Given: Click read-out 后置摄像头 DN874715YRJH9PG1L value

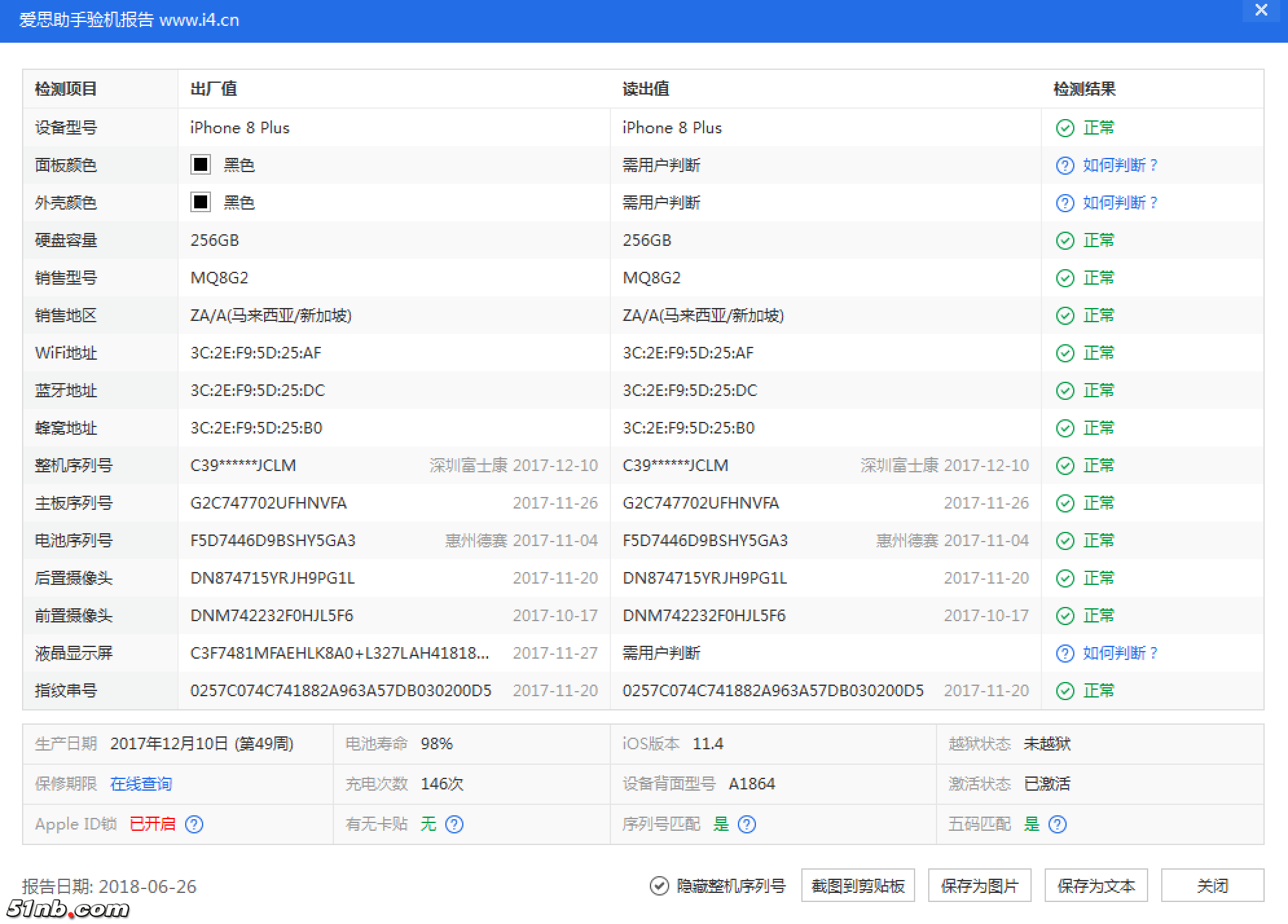Looking at the screenshot, I should coord(705,578).
